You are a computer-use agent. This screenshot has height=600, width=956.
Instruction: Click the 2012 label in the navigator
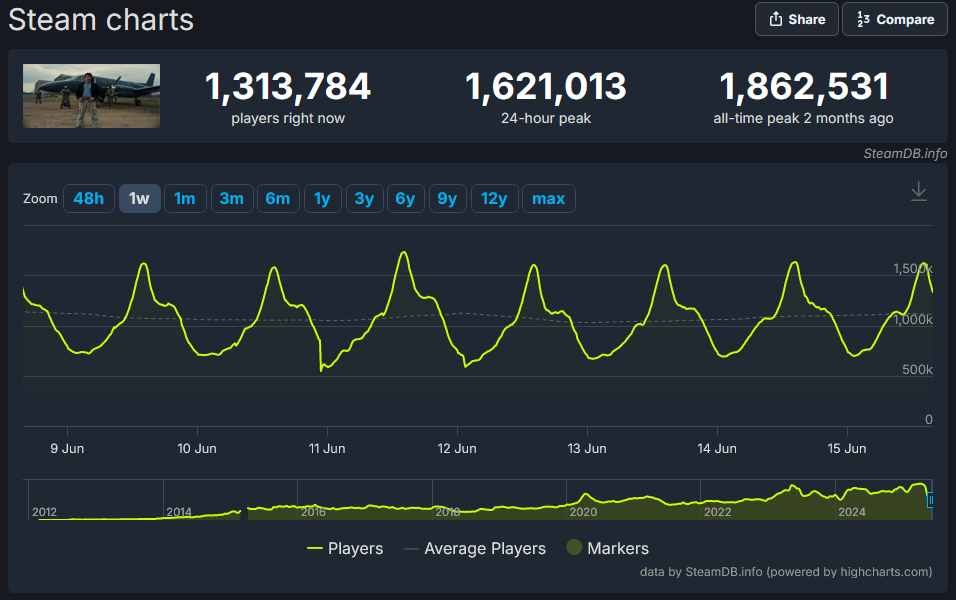[x=45, y=512]
